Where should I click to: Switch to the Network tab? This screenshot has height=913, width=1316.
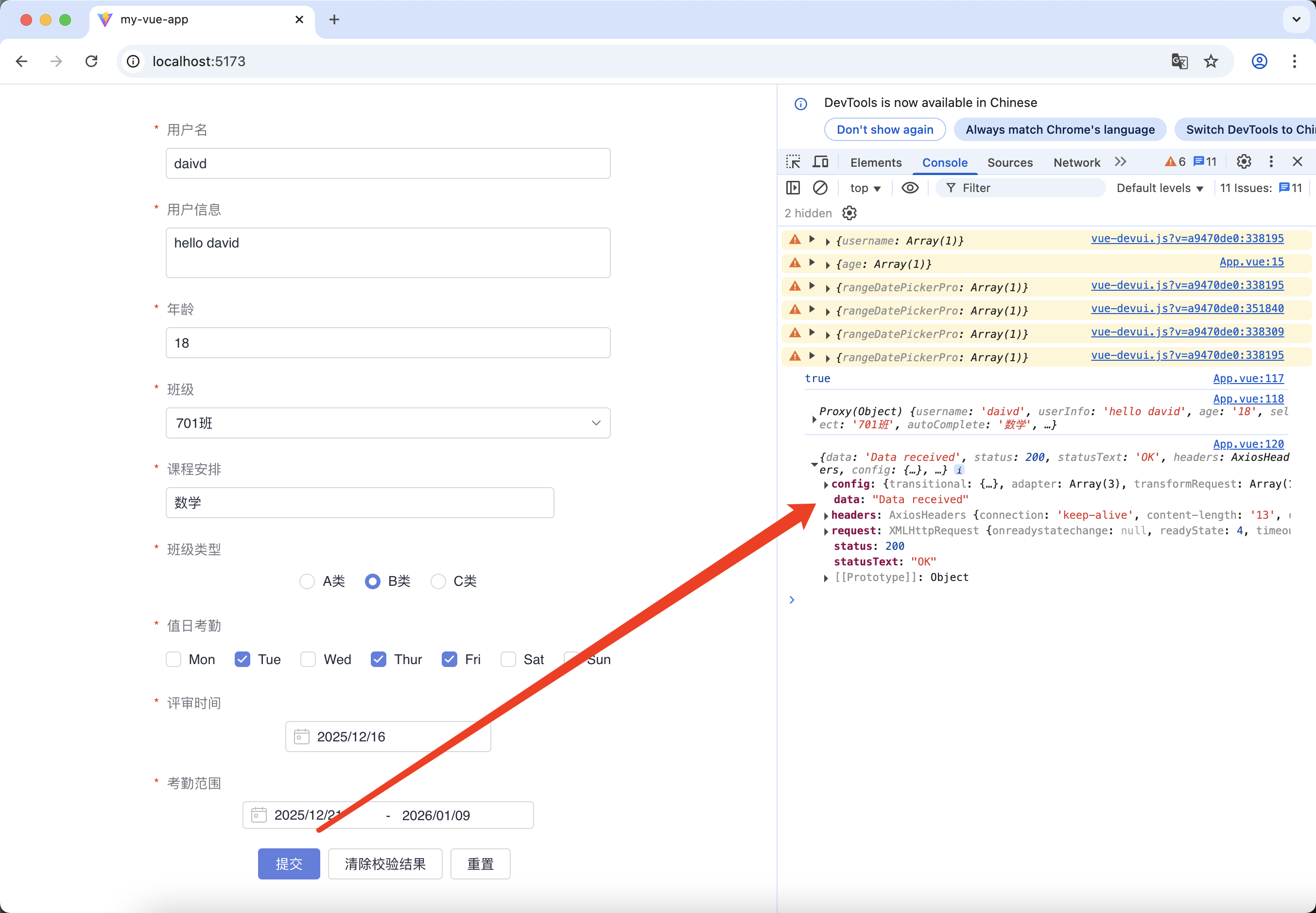pyautogui.click(x=1076, y=162)
